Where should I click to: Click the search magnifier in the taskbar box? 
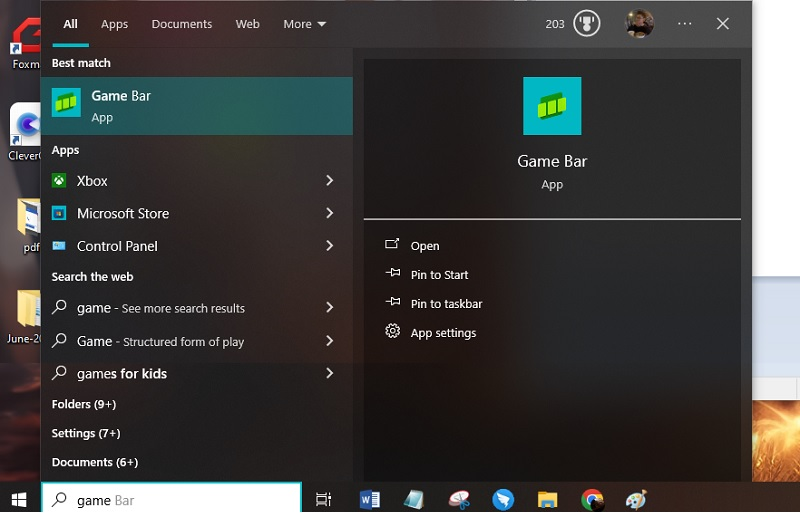(x=59, y=499)
